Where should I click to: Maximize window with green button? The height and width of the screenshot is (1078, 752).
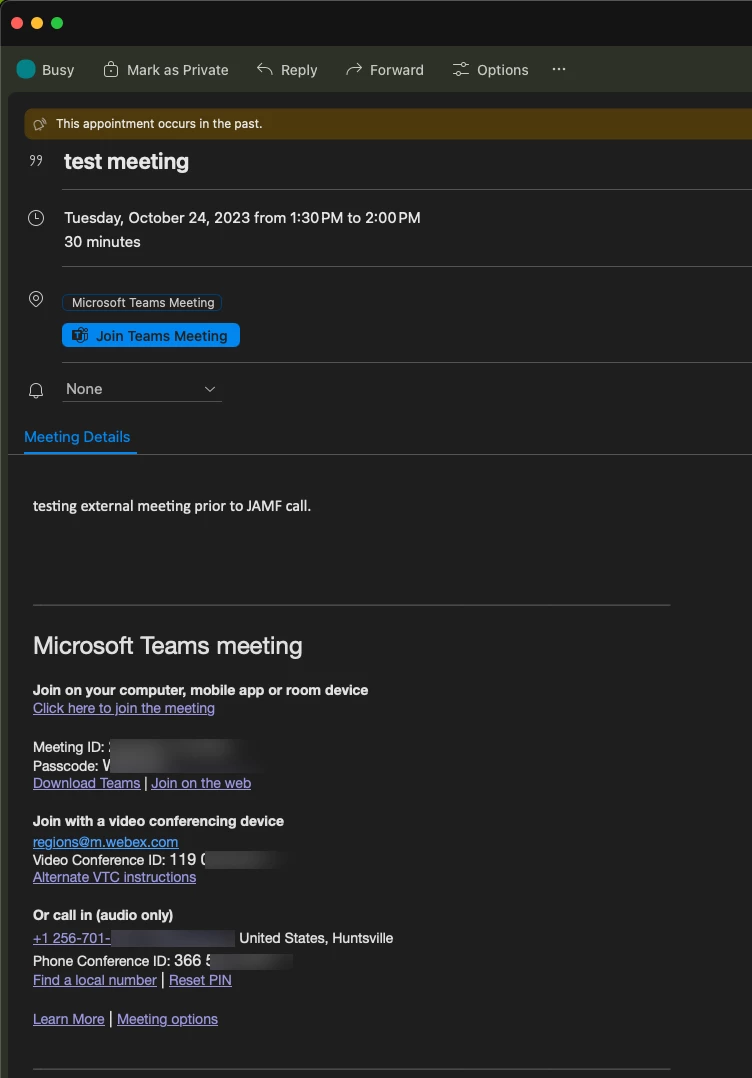pyautogui.click(x=57, y=23)
